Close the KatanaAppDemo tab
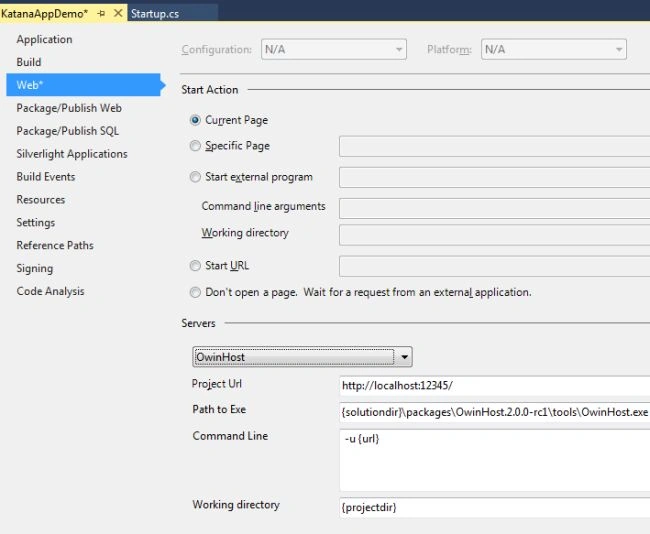The width and height of the screenshot is (650, 534). [118, 13]
